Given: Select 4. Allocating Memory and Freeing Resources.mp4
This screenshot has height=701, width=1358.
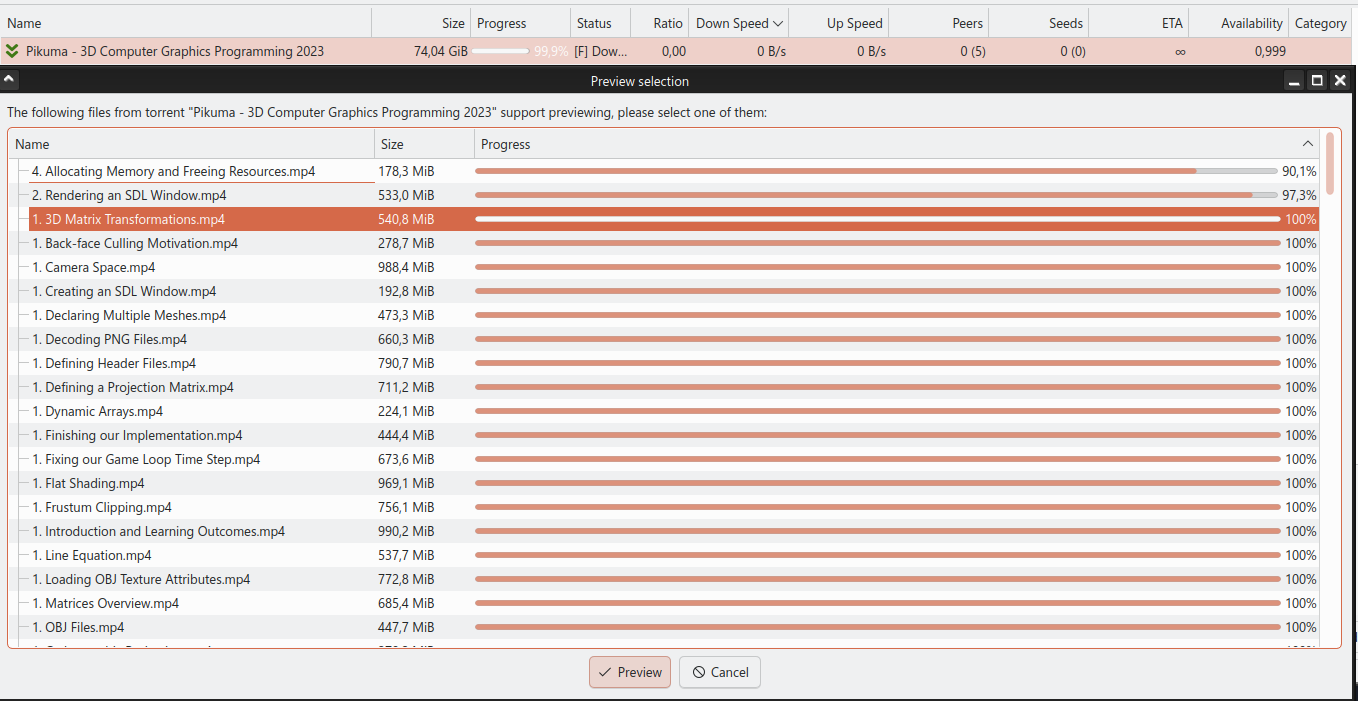Looking at the screenshot, I should click(x=173, y=171).
